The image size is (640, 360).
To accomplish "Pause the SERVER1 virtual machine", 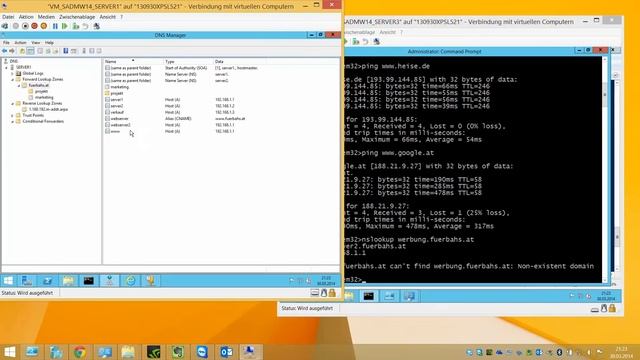I will [55, 26].
